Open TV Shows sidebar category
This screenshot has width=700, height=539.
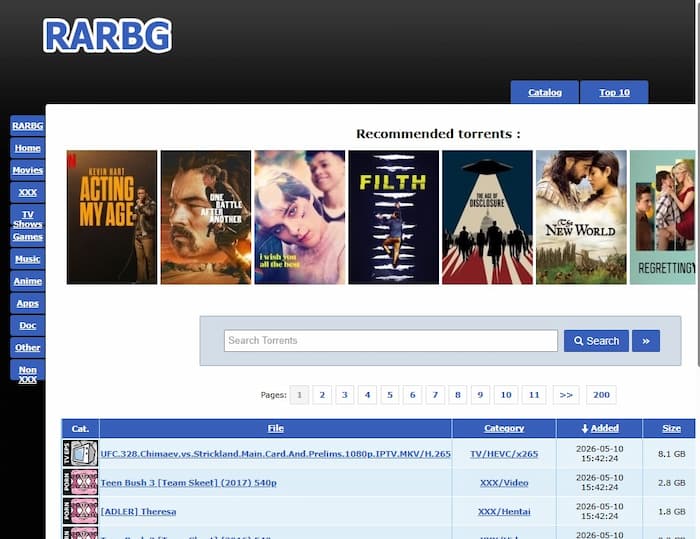pos(28,219)
